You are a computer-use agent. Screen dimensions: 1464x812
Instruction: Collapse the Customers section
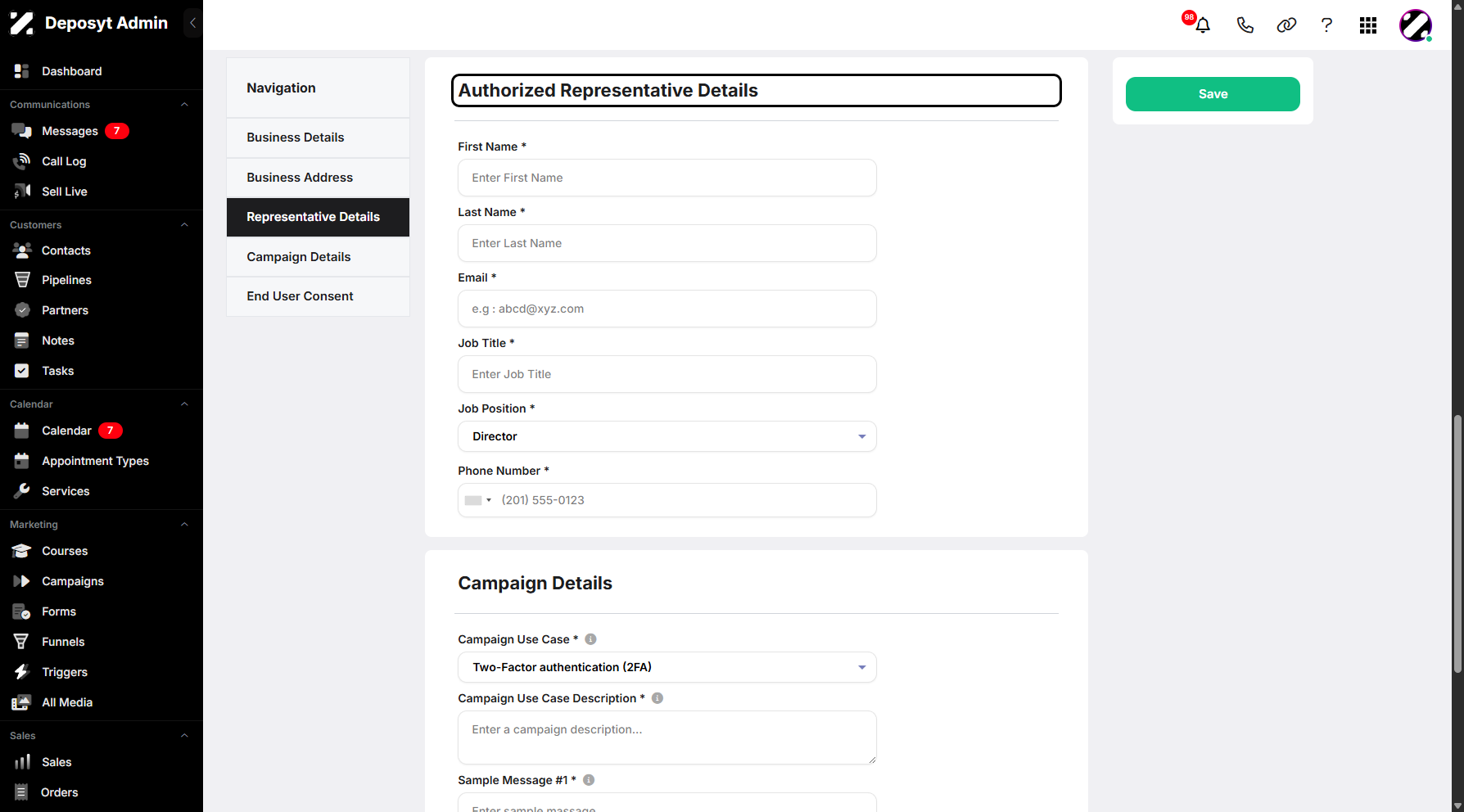coord(184,225)
